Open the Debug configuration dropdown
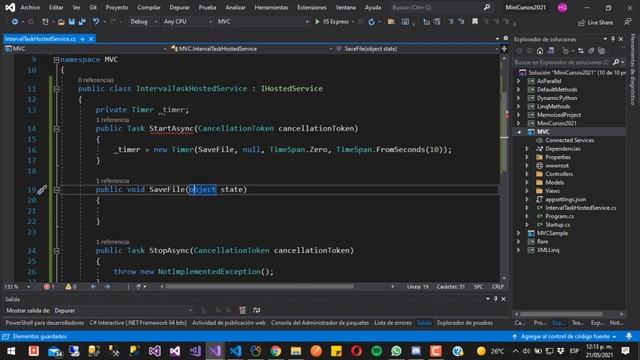The height and width of the screenshot is (360, 640). point(144,22)
